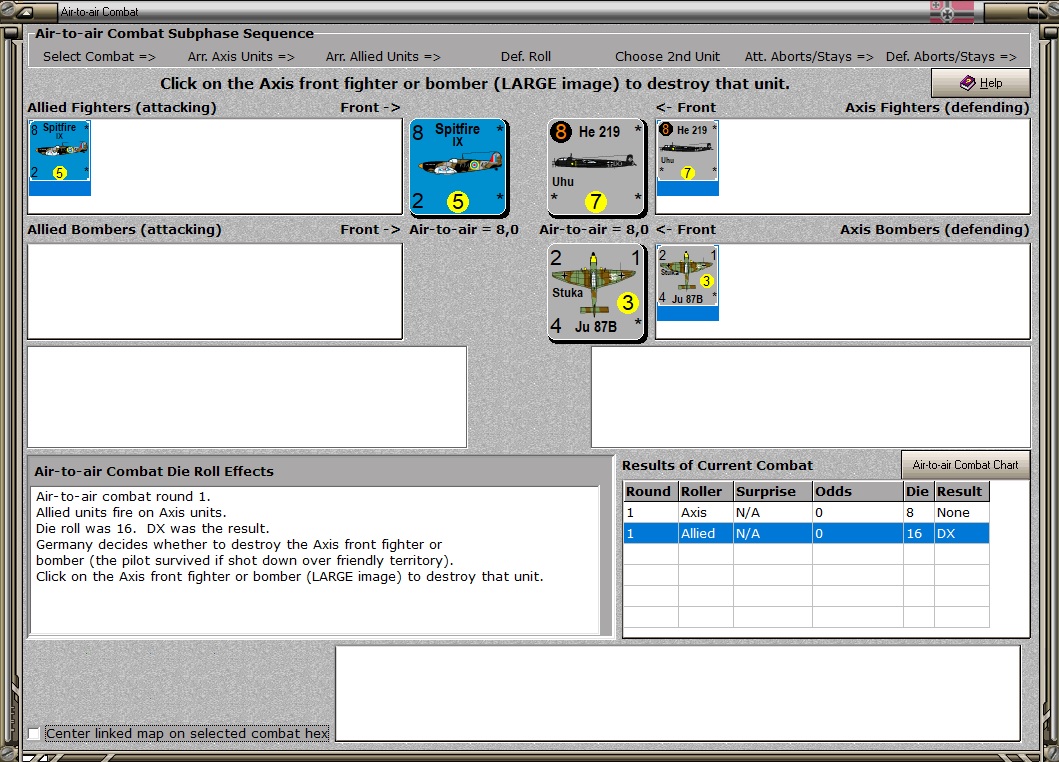The width and height of the screenshot is (1059, 762).
Task: Open the Help button
Action: coord(981,83)
